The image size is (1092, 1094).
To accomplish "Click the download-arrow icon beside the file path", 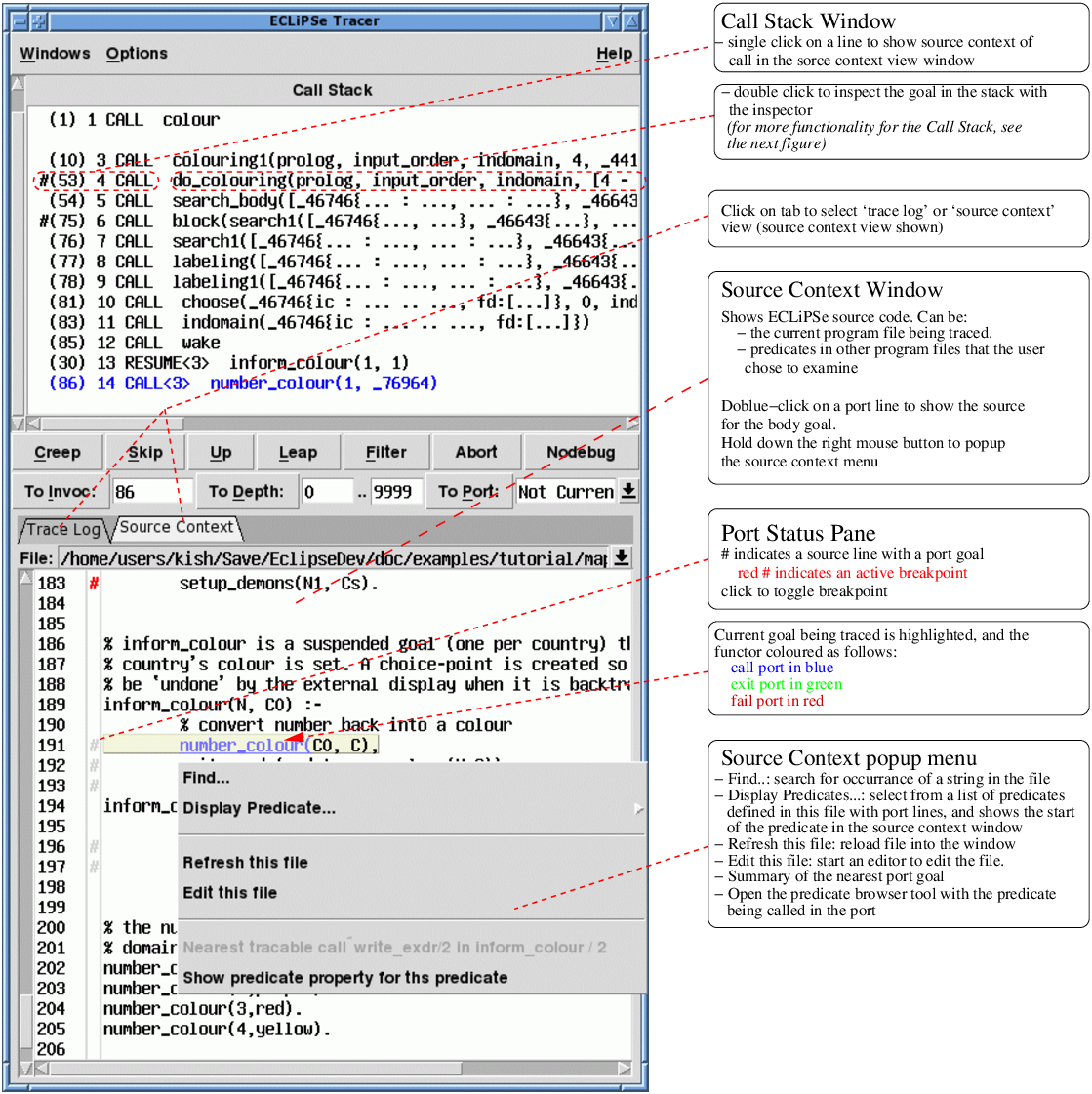I will [x=621, y=557].
